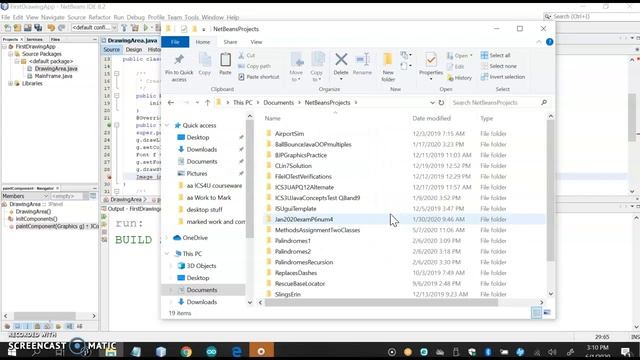Open the Copy to menu

coord(317,67)
